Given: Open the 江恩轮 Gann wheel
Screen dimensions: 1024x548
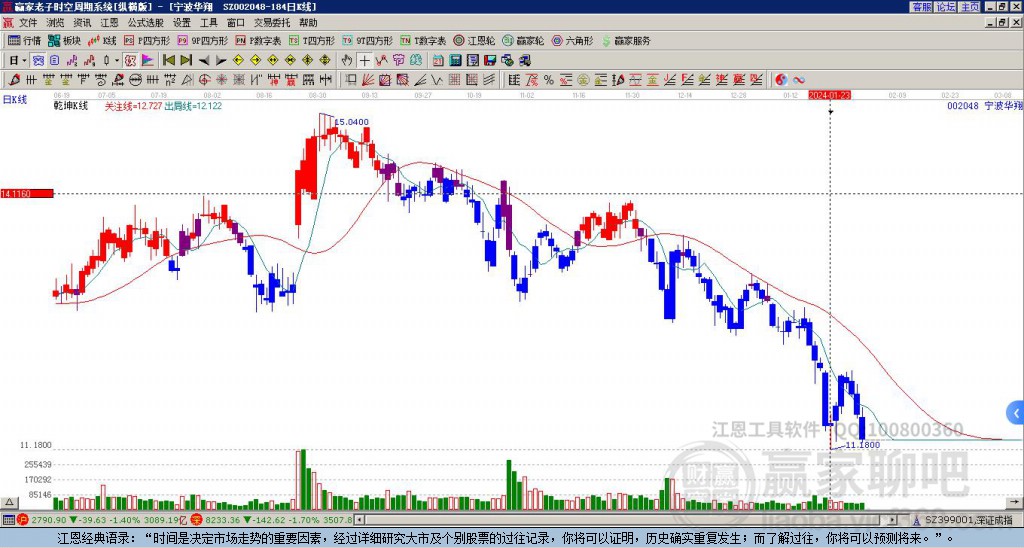Looking at the screenshot, I should 474,40.
